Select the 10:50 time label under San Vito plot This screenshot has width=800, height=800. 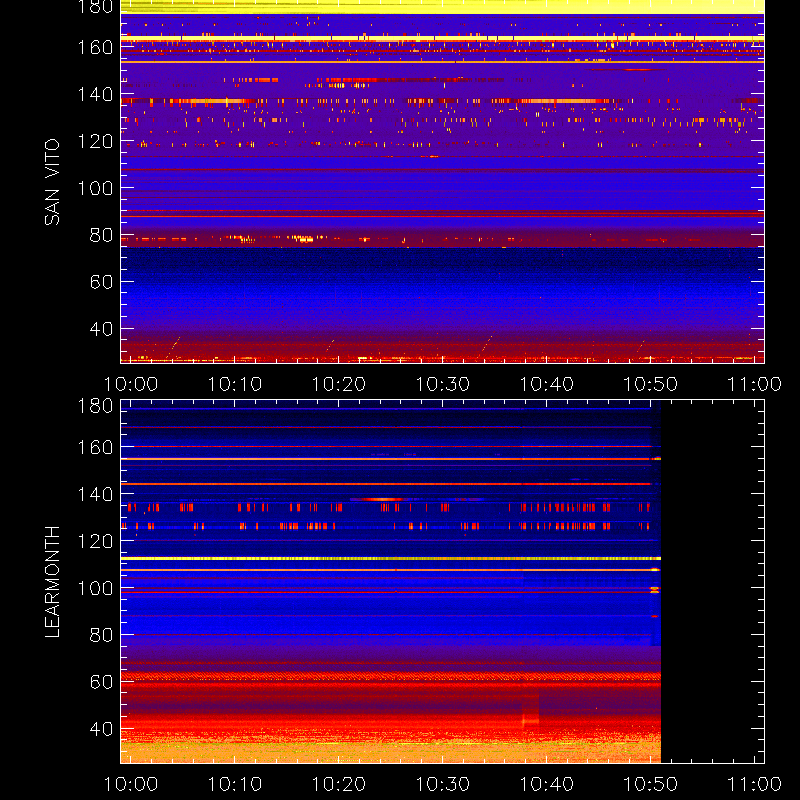click(x=651, y=384)
